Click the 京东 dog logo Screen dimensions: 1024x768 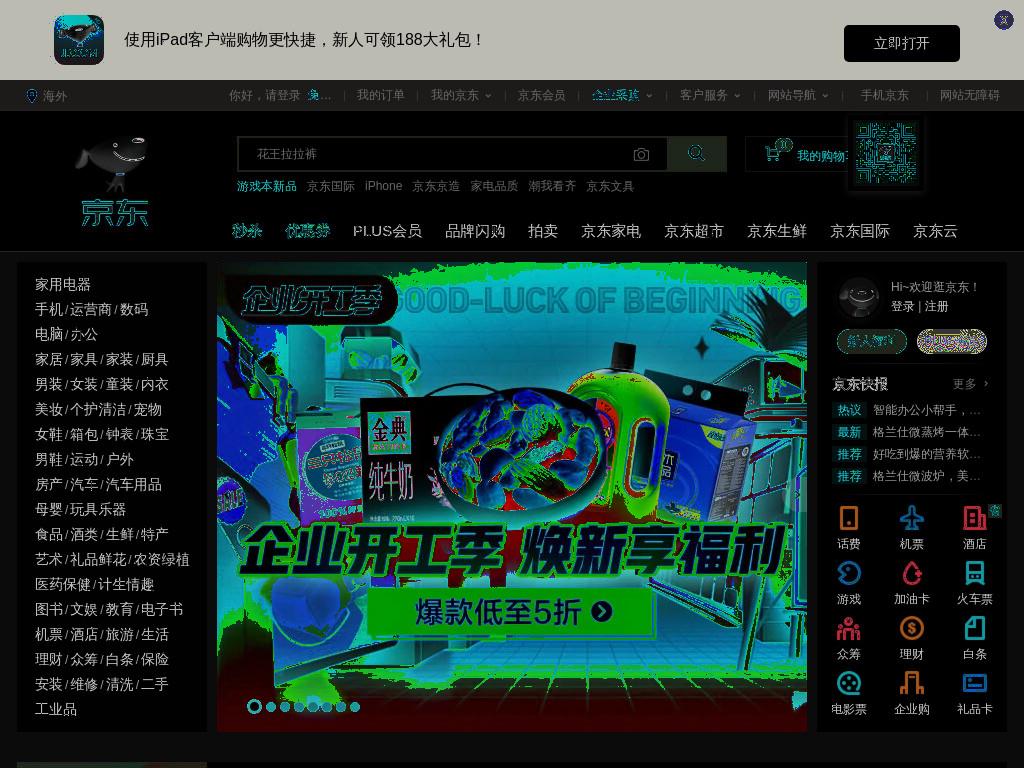[114, 182]
